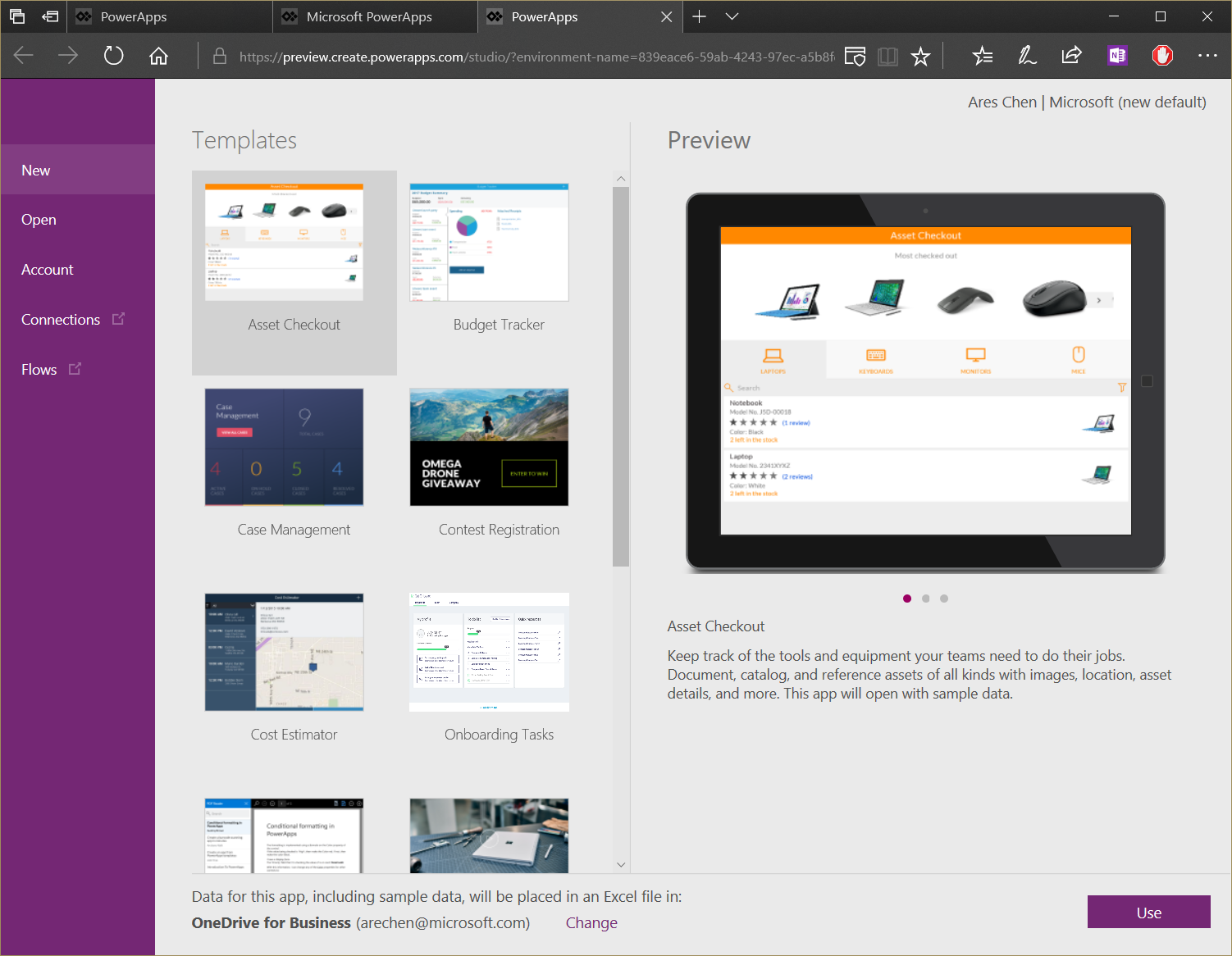Select Account in the left navigation

(x=47, y=269)
